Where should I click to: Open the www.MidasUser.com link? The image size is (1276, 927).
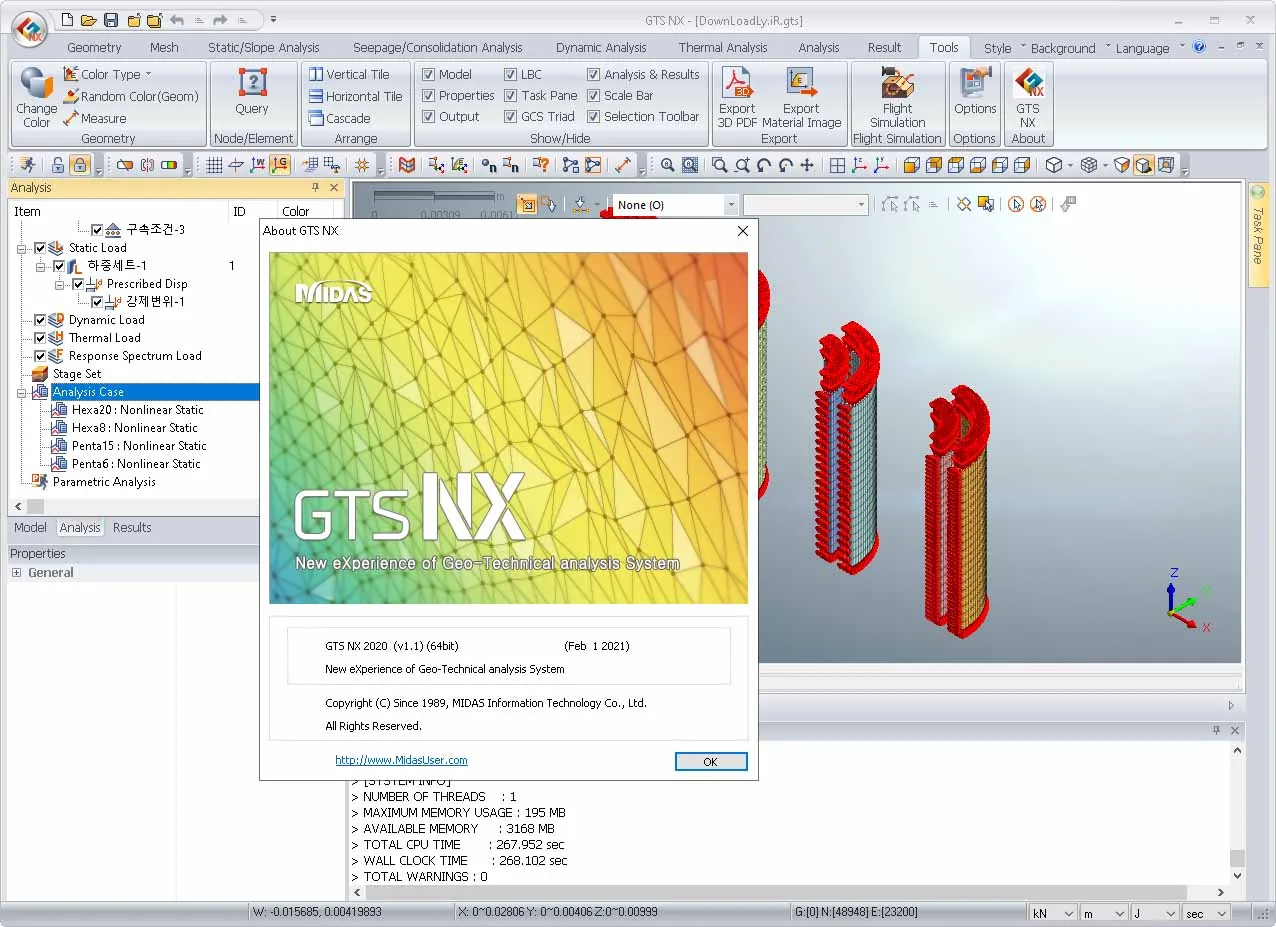click(401, 760)
